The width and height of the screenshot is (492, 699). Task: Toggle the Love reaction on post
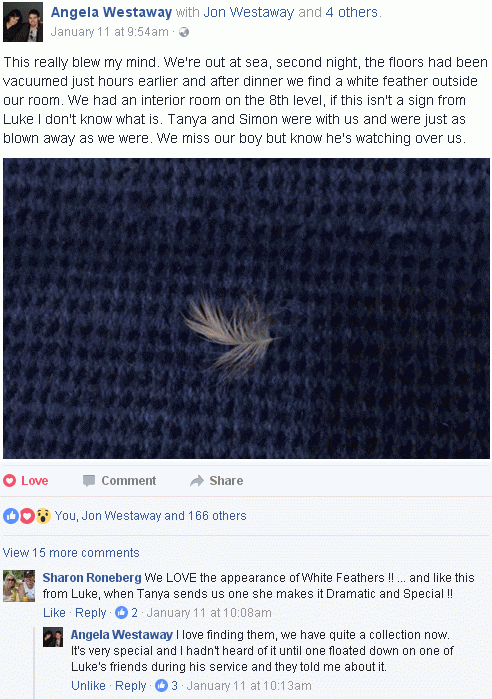[x=26, y=481]
